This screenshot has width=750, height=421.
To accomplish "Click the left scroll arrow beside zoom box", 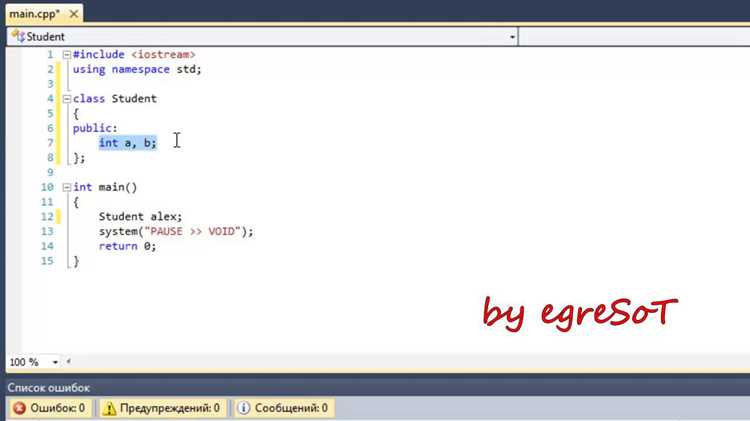I will point(68,362).
